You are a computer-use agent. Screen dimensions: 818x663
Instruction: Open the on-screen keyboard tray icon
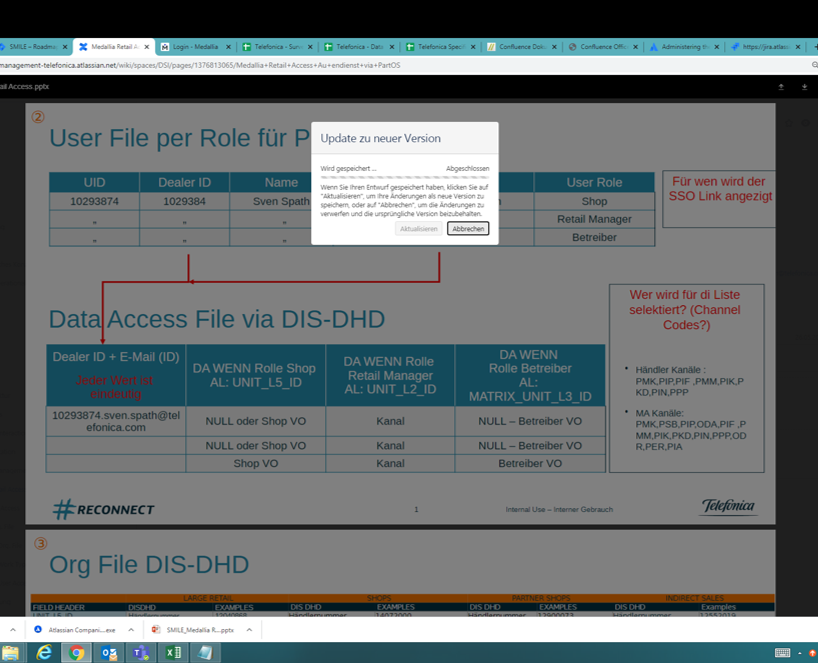pos(782,653)
